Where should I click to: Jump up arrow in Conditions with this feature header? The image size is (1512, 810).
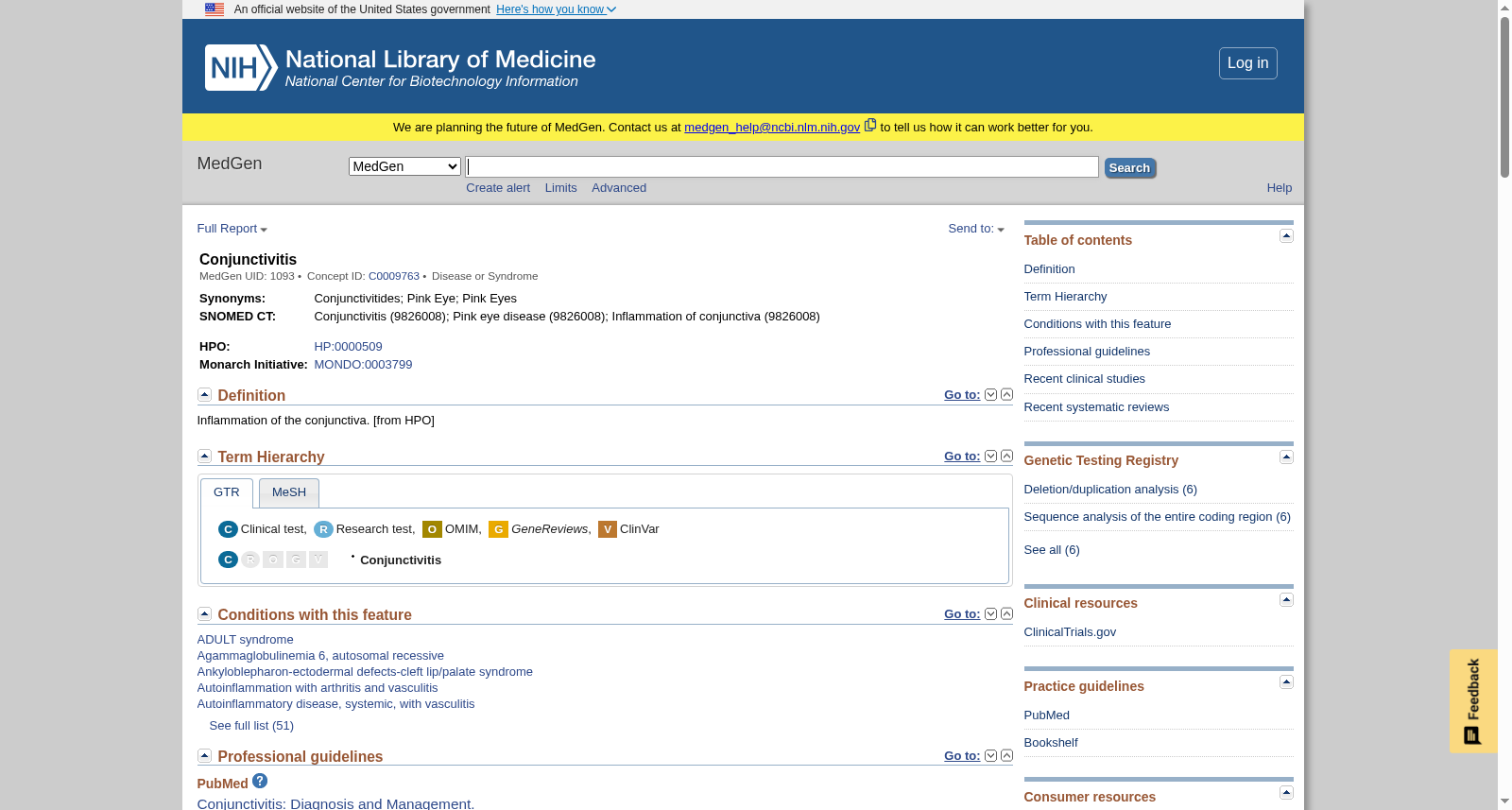pos(1006,613)
